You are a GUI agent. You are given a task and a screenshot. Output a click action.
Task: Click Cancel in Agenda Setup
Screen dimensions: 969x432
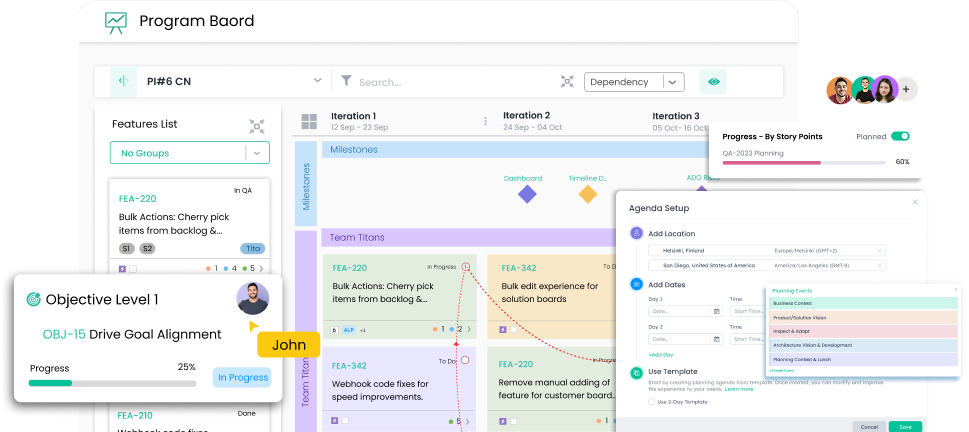pyautogui.click(x=868, y=427)
